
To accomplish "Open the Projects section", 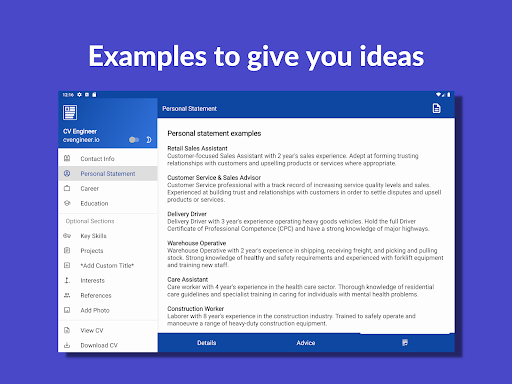I will [108, 251].
